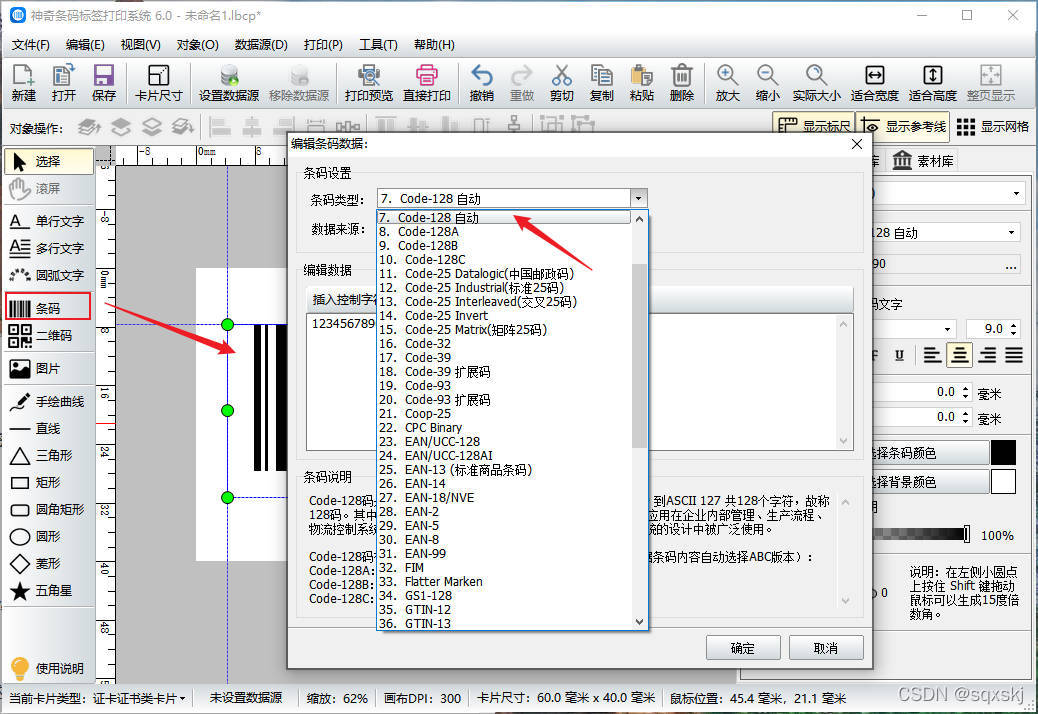The height and width of the screenshot is (714, 1038).
Task: Open 当前卡片类型 card type dropdown
Action: click(139, 698)
